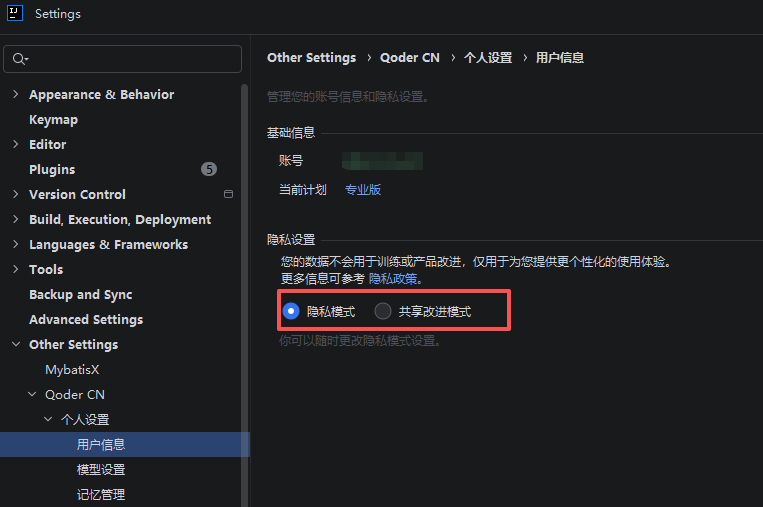Collapse the 个人设置 tree node

coord(48,419)
